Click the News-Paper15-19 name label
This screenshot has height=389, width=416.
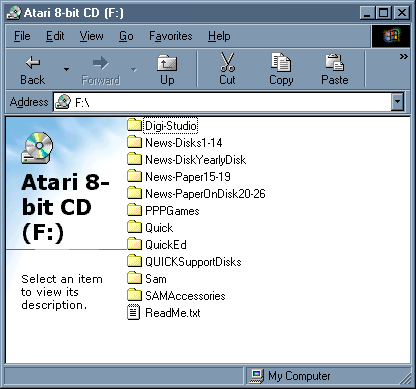click(x=188, y=177)
